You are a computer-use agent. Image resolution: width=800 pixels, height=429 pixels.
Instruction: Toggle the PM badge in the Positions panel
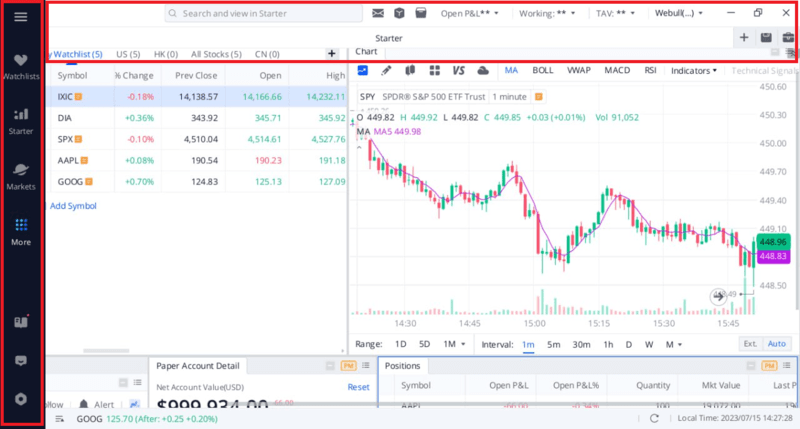[769, 365]
